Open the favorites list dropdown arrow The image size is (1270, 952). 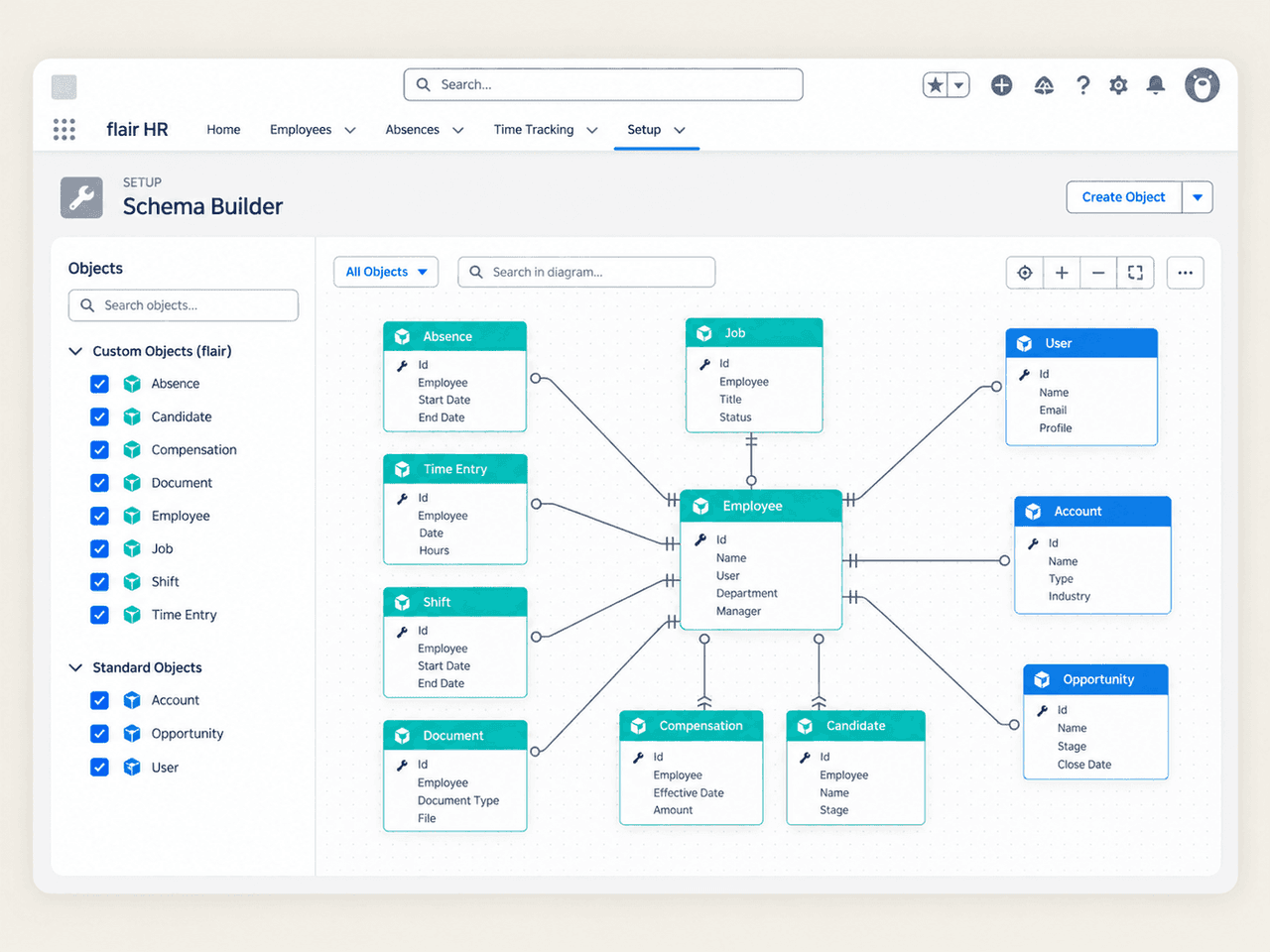coord(959,85)
